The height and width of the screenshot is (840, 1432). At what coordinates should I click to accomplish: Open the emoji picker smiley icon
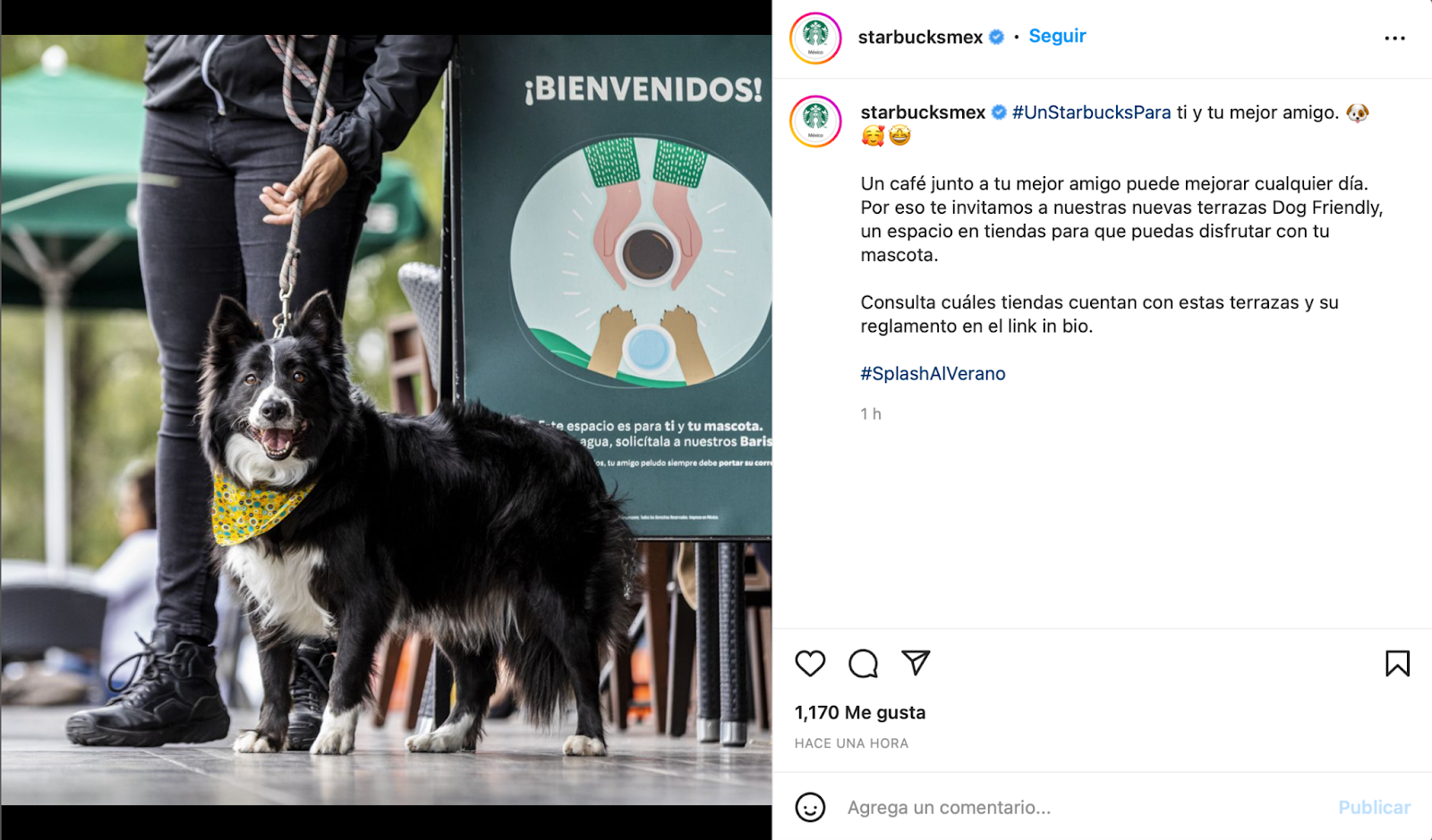pyautogui.click(x=810, y=807)
